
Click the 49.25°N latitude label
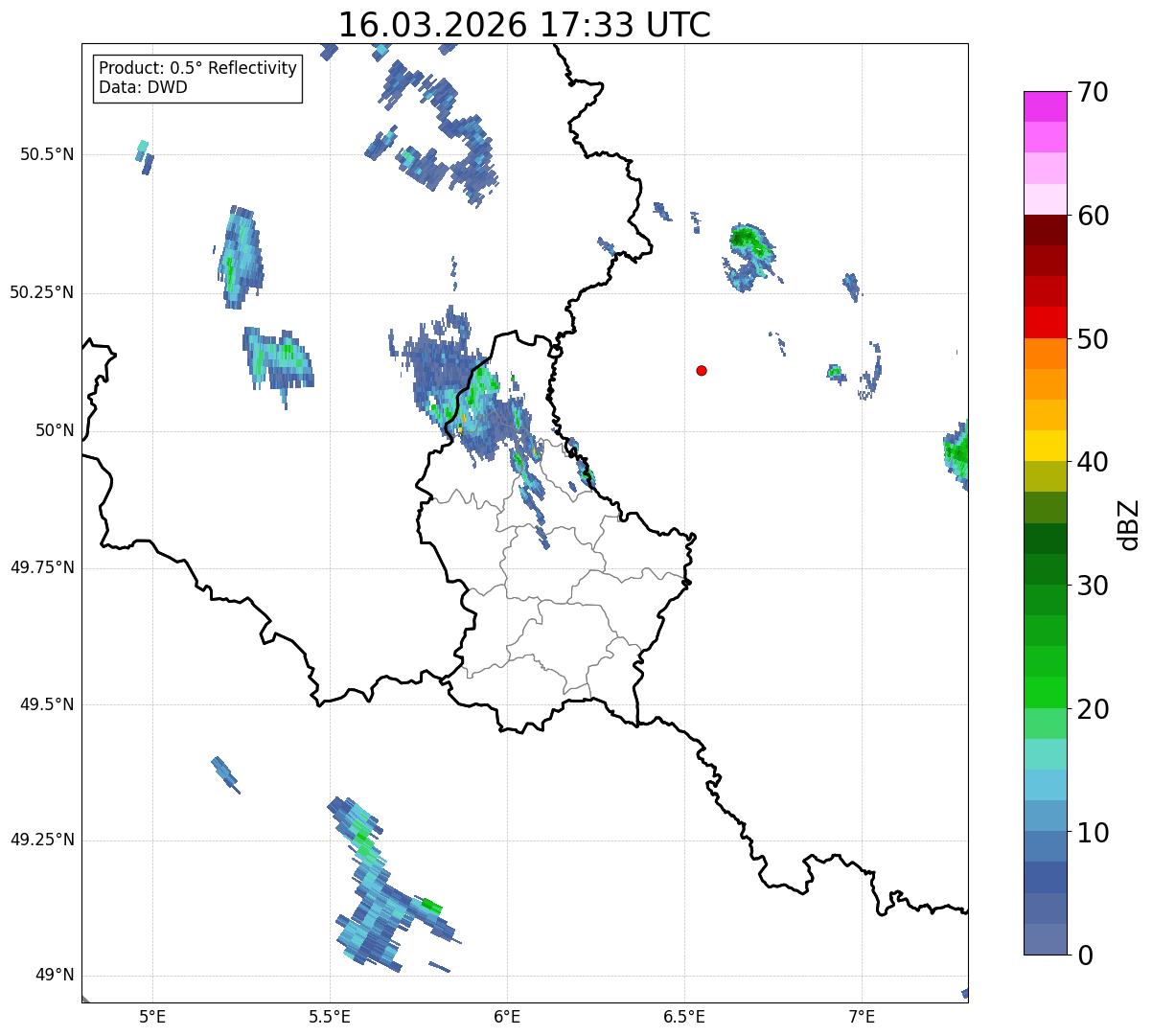(x=42, y=840)
